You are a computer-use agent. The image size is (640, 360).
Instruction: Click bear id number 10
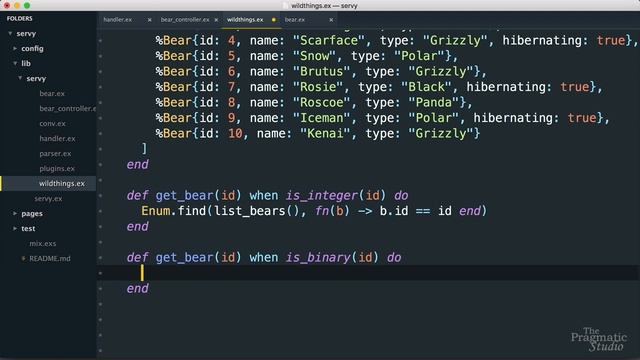coord(235,133)
